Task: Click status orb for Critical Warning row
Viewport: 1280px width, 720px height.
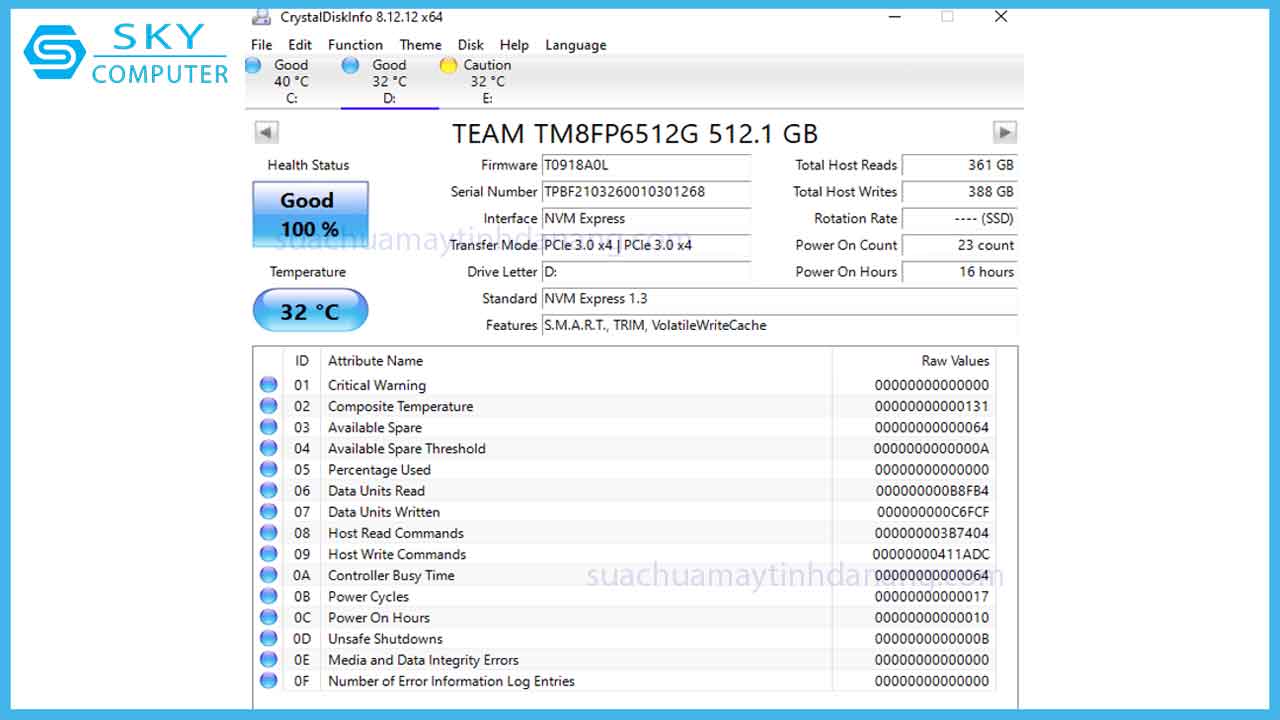Action: [x=269, y=384]
